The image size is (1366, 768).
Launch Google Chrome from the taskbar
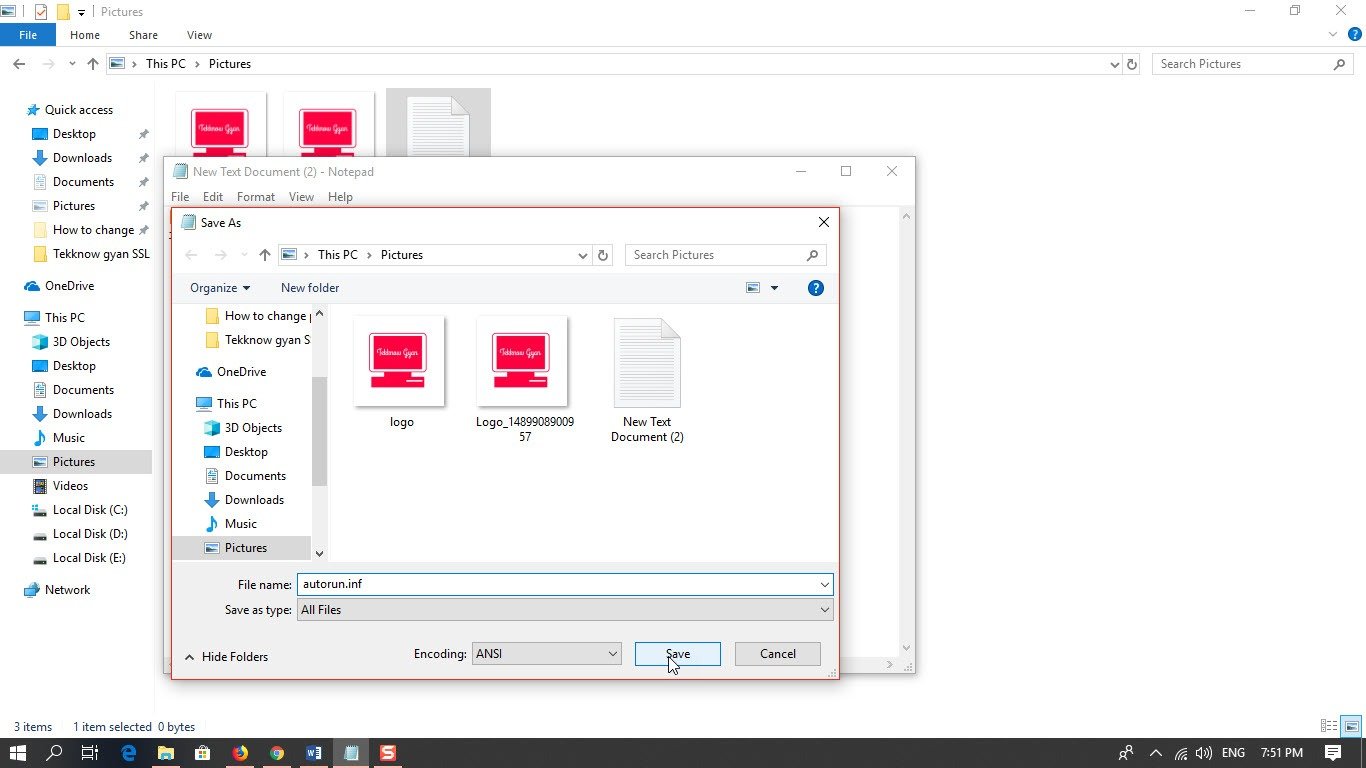click(x=277, y=753)
